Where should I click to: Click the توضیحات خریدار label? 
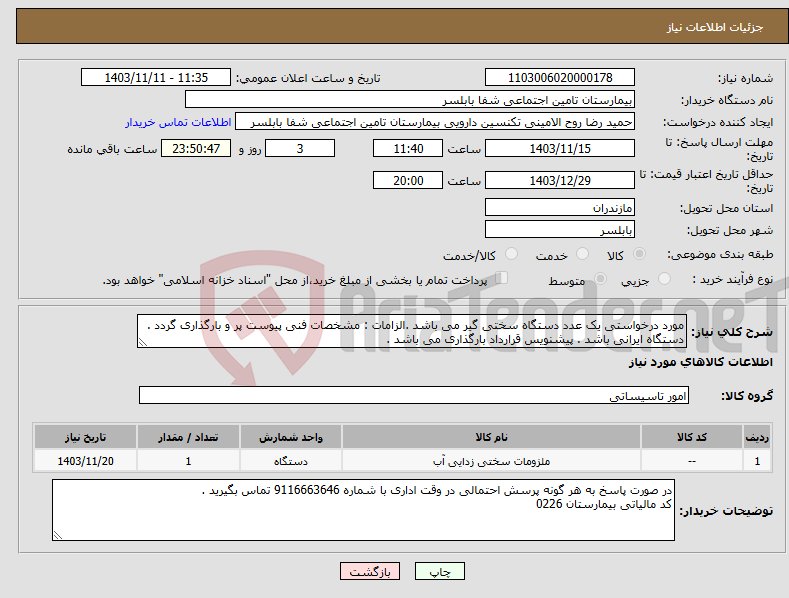[726, 511]
